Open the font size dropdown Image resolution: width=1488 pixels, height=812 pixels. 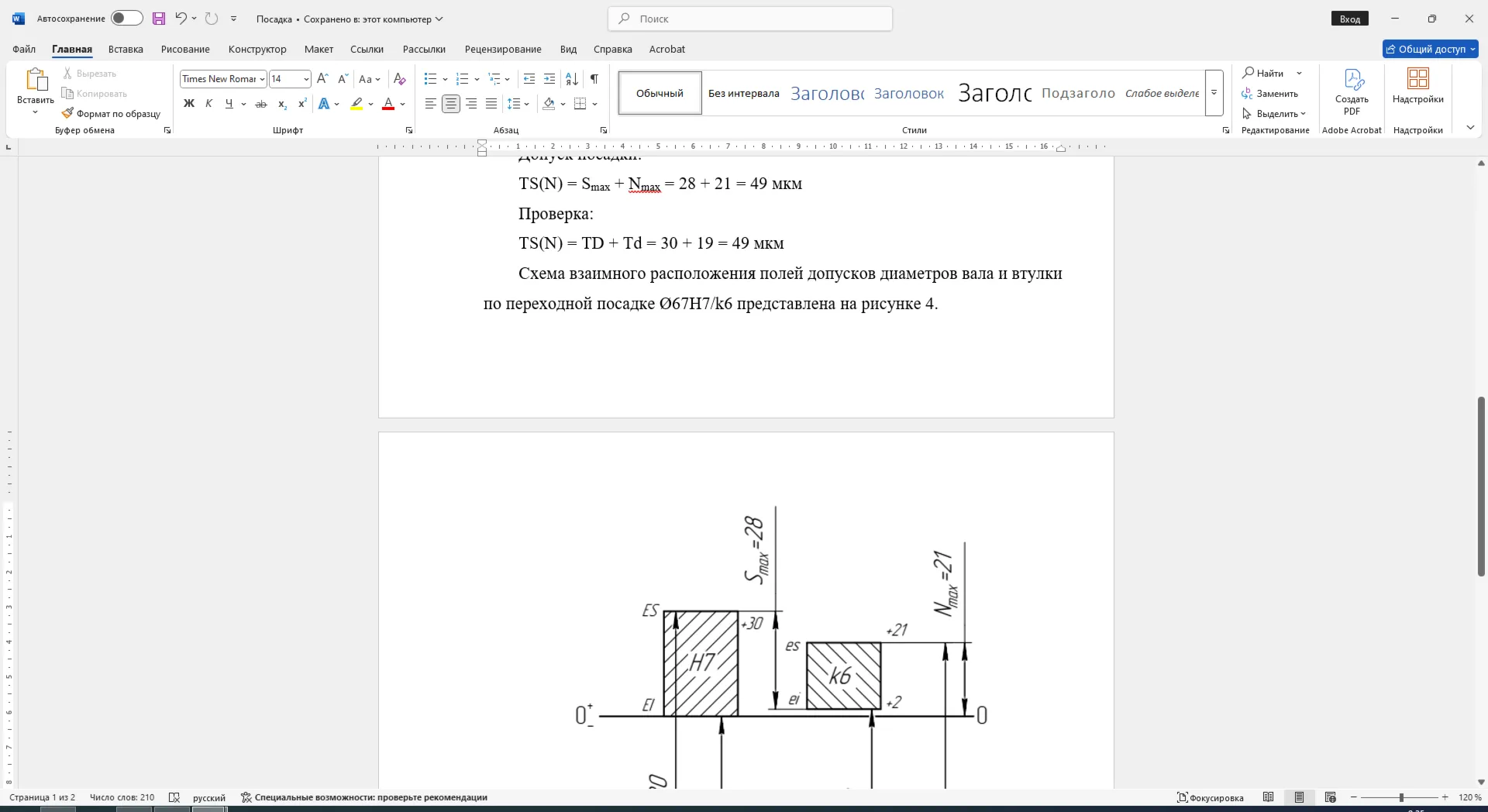306,79
